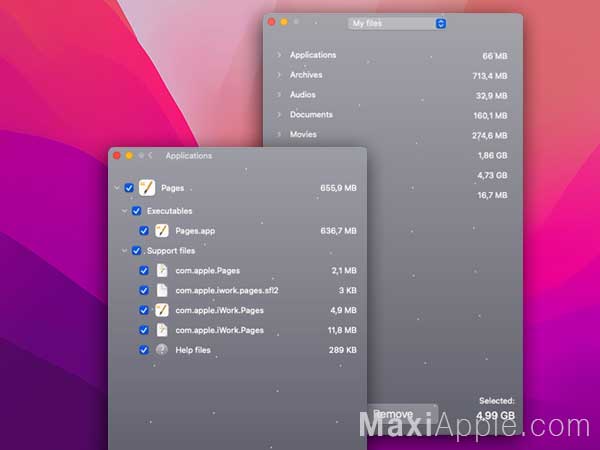The height and width of the screenshot is (450, 600).
Task: Click the Support files group label
Action: 171,251
